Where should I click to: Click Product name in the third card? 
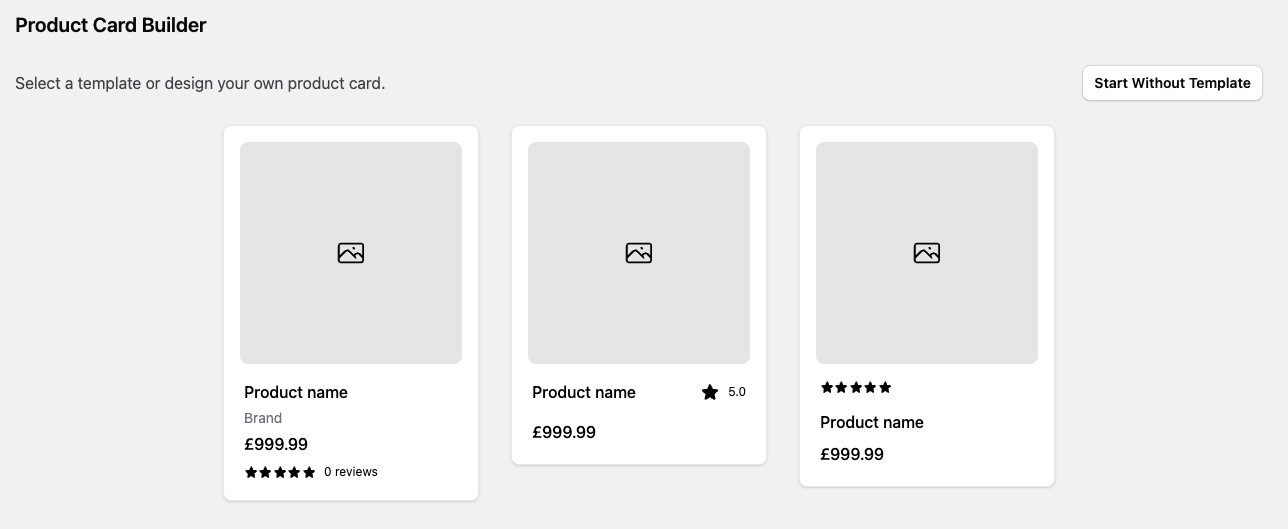coord(872,422)
